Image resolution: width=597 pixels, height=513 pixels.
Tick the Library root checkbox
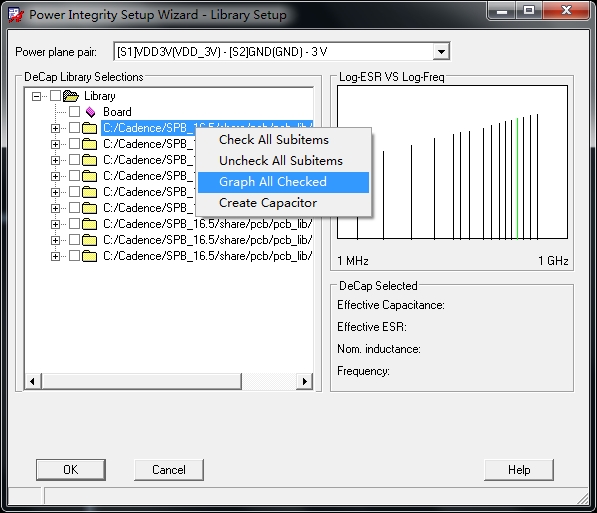(56, 96)
